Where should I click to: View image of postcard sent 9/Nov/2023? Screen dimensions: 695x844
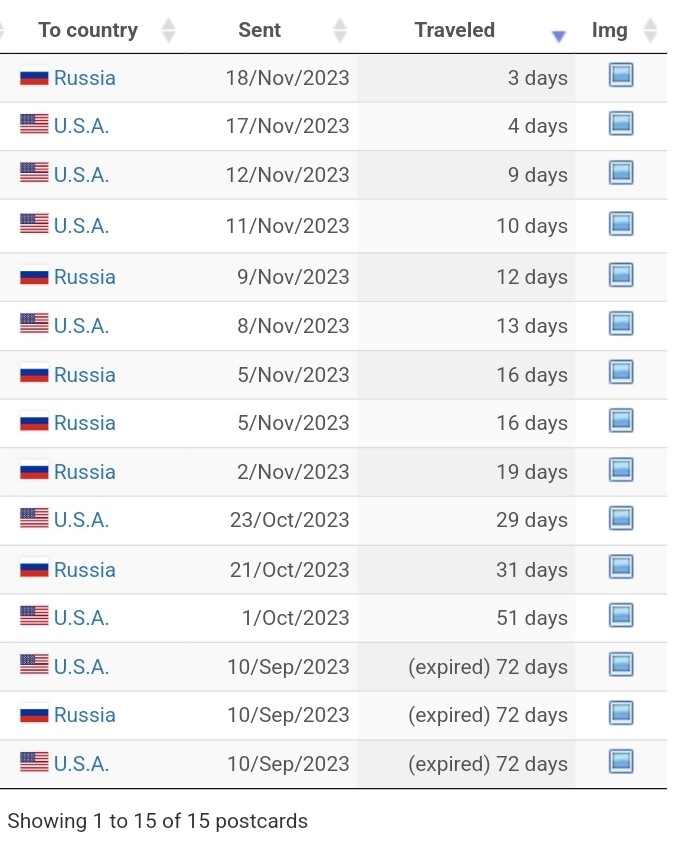(621, 275)
